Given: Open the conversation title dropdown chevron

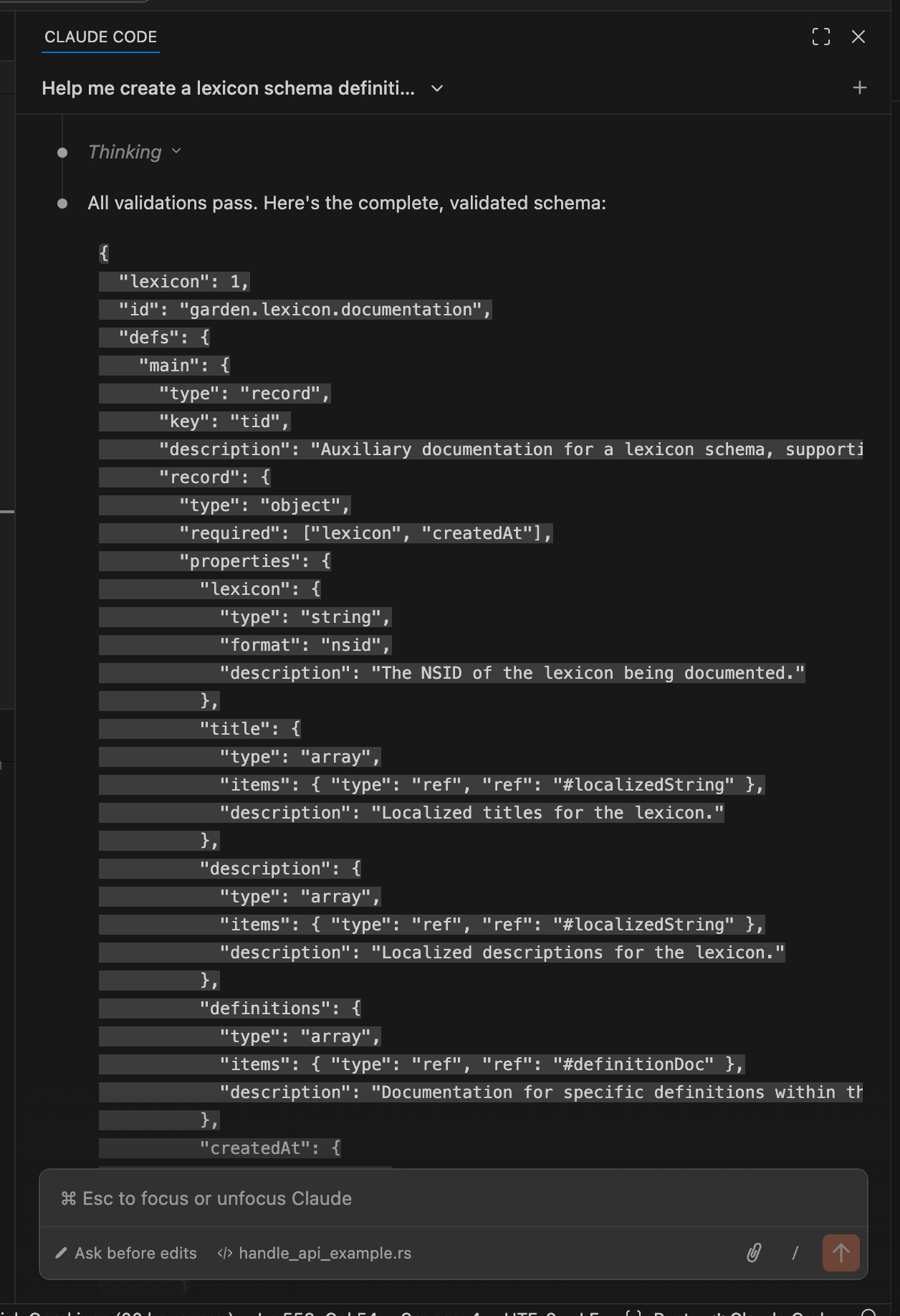Looking at the screenshot, I should click(437, 88).
